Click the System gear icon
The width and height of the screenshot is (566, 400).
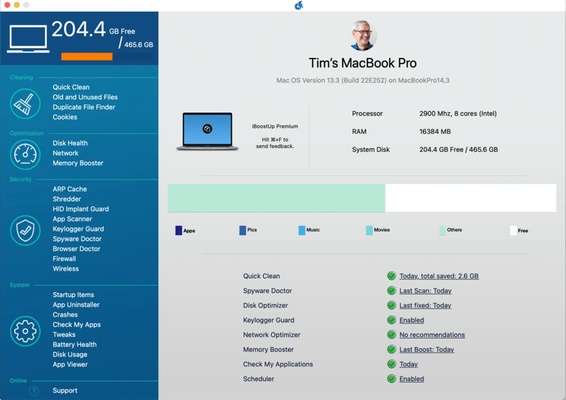(25, 331)
